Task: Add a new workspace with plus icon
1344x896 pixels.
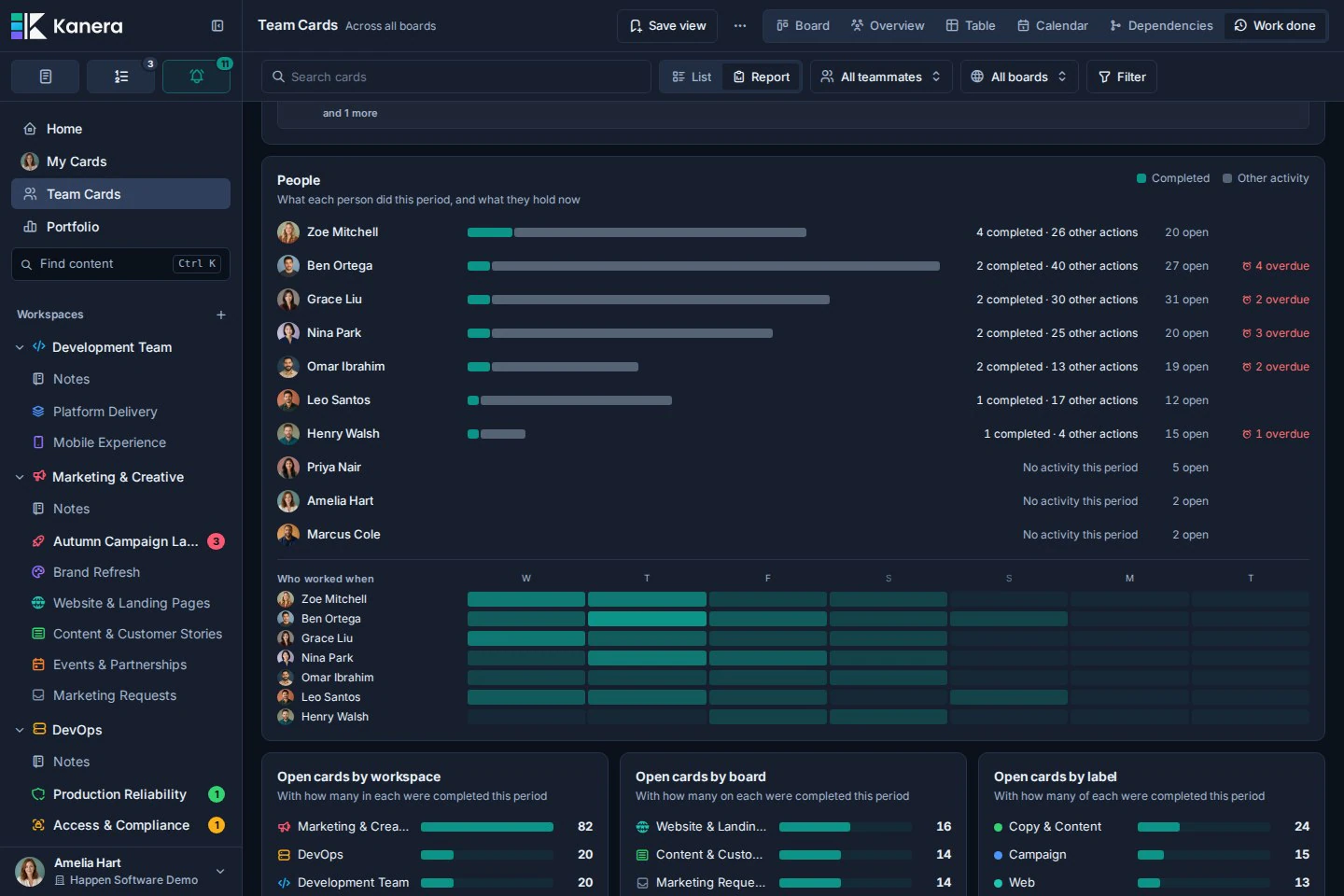Action: [221, 315]
